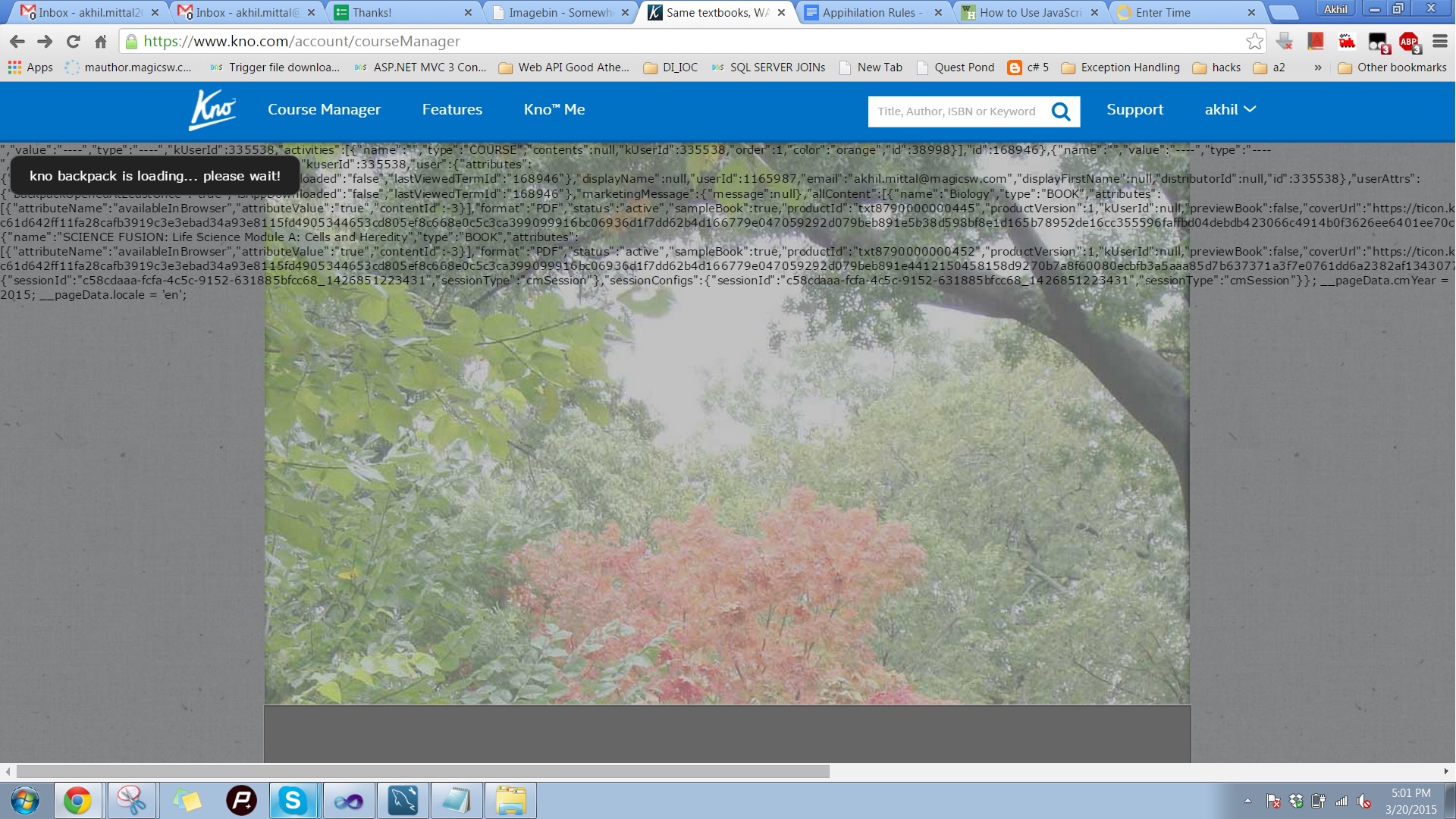Open the Features menu item
The image size is (1456, 819).
pyautogui.click(x=452, y=109)
